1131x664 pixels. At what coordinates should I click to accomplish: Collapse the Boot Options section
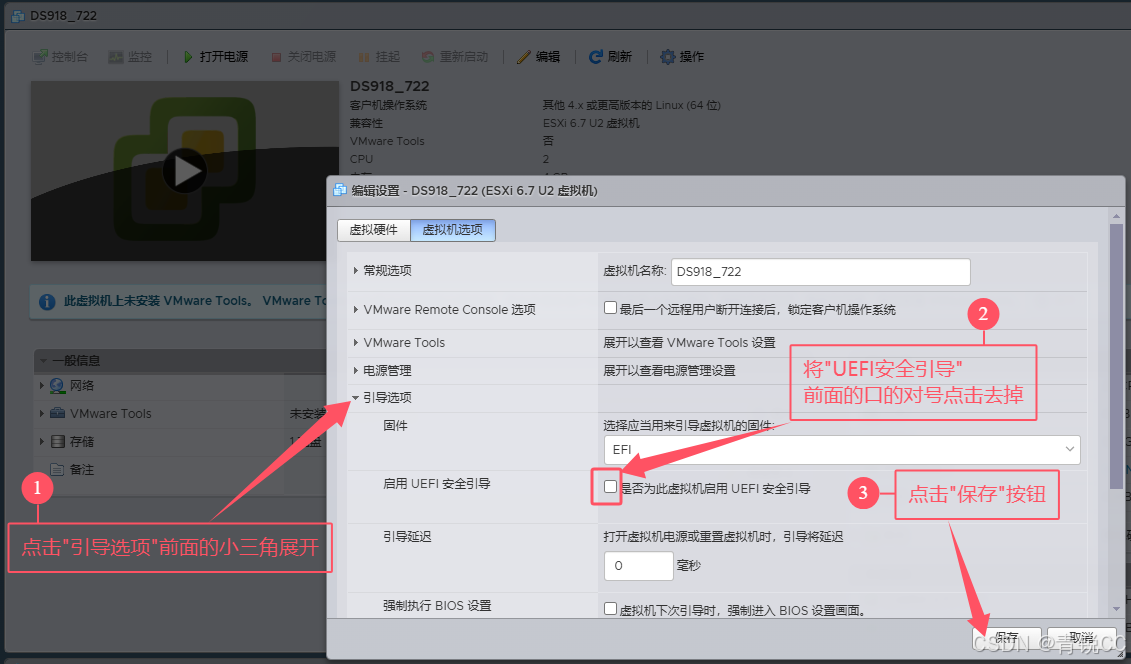click(356, 397)
